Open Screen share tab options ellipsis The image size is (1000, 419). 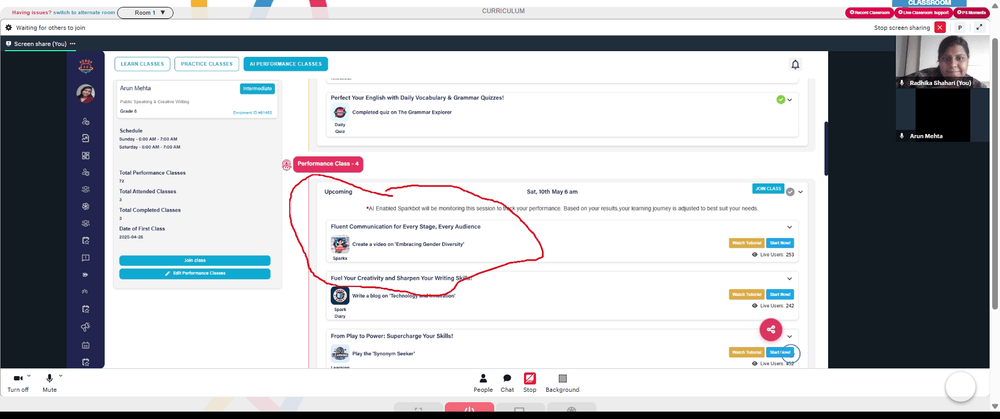(72, 43)
